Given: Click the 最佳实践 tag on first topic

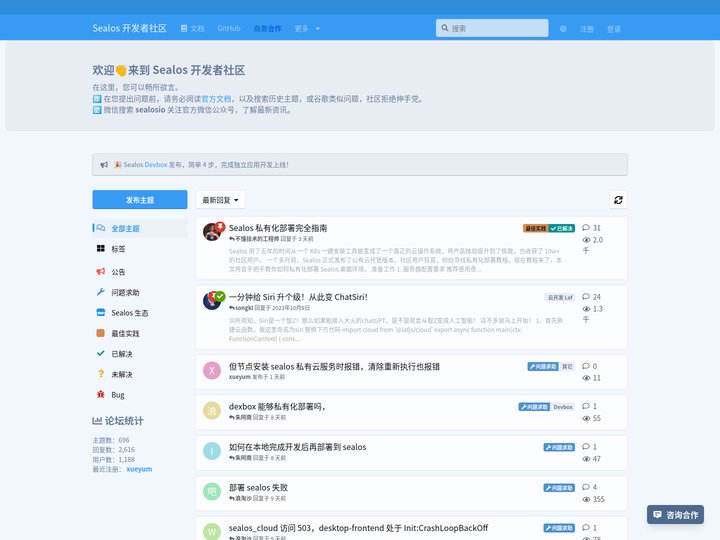Looking at the screenshot, I should point(535,228).
